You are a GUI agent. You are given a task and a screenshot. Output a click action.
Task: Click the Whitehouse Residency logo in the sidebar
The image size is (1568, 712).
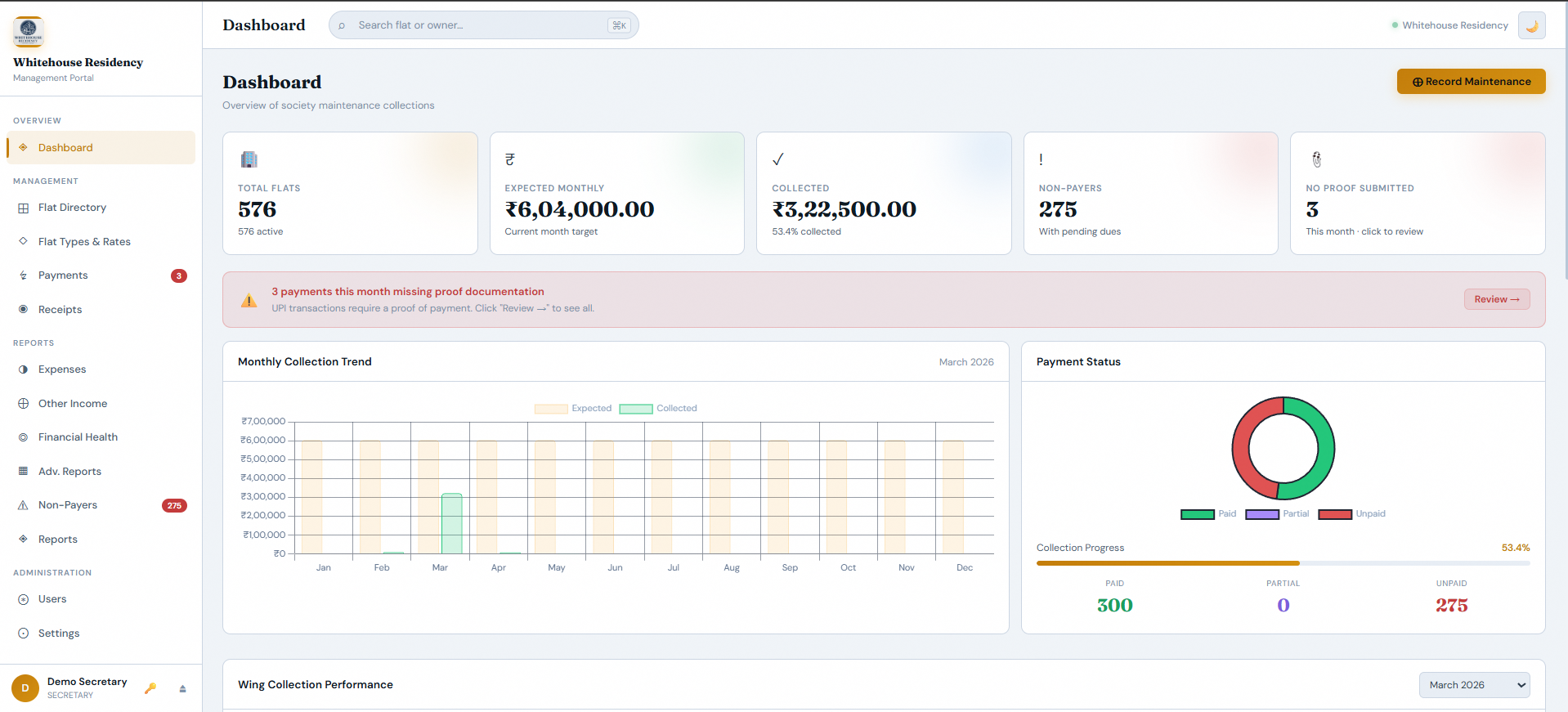coord(29,31)
